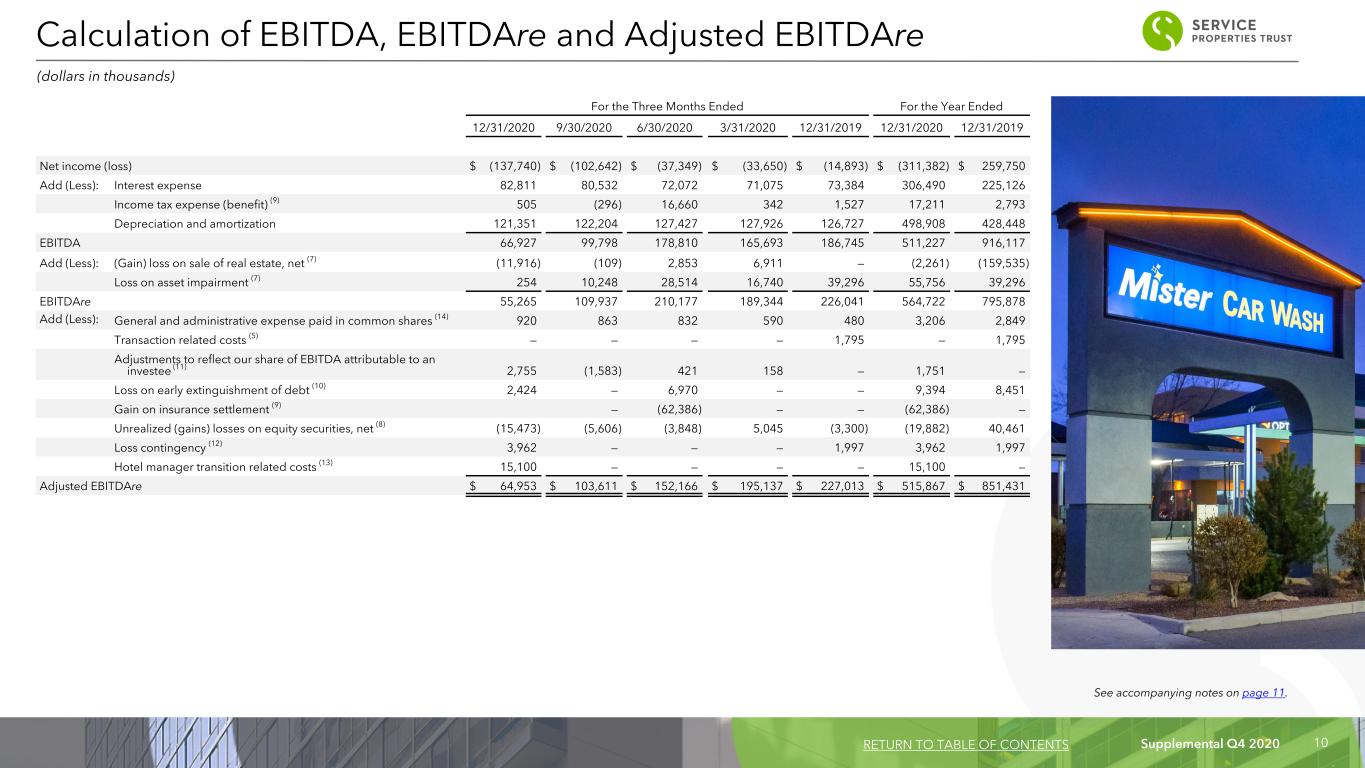The height and width of the screenshot is (768, 1365).
Task: Click 'For the Three Months Ended' header
Action: (x=665, y=106)
